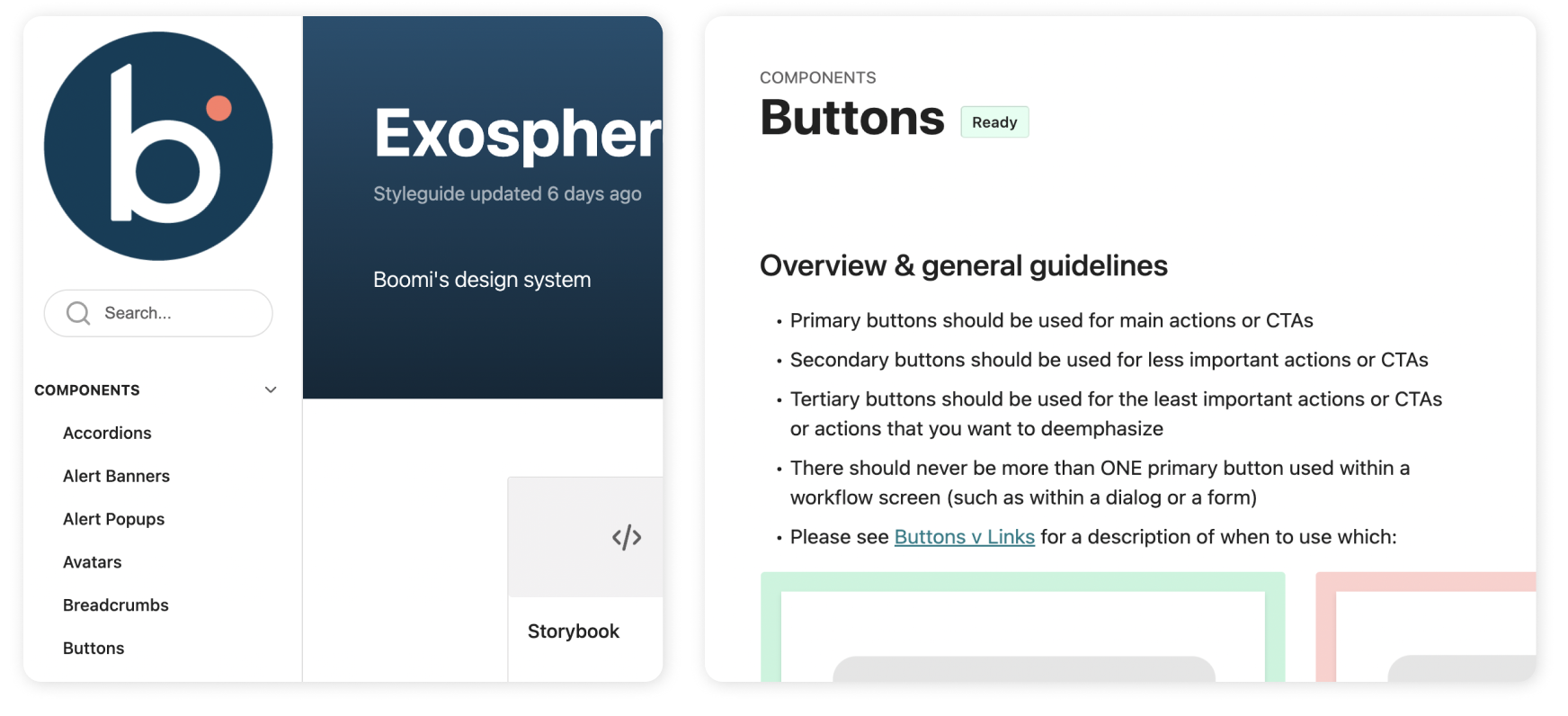Focus the Search input field

pos(158,313)
